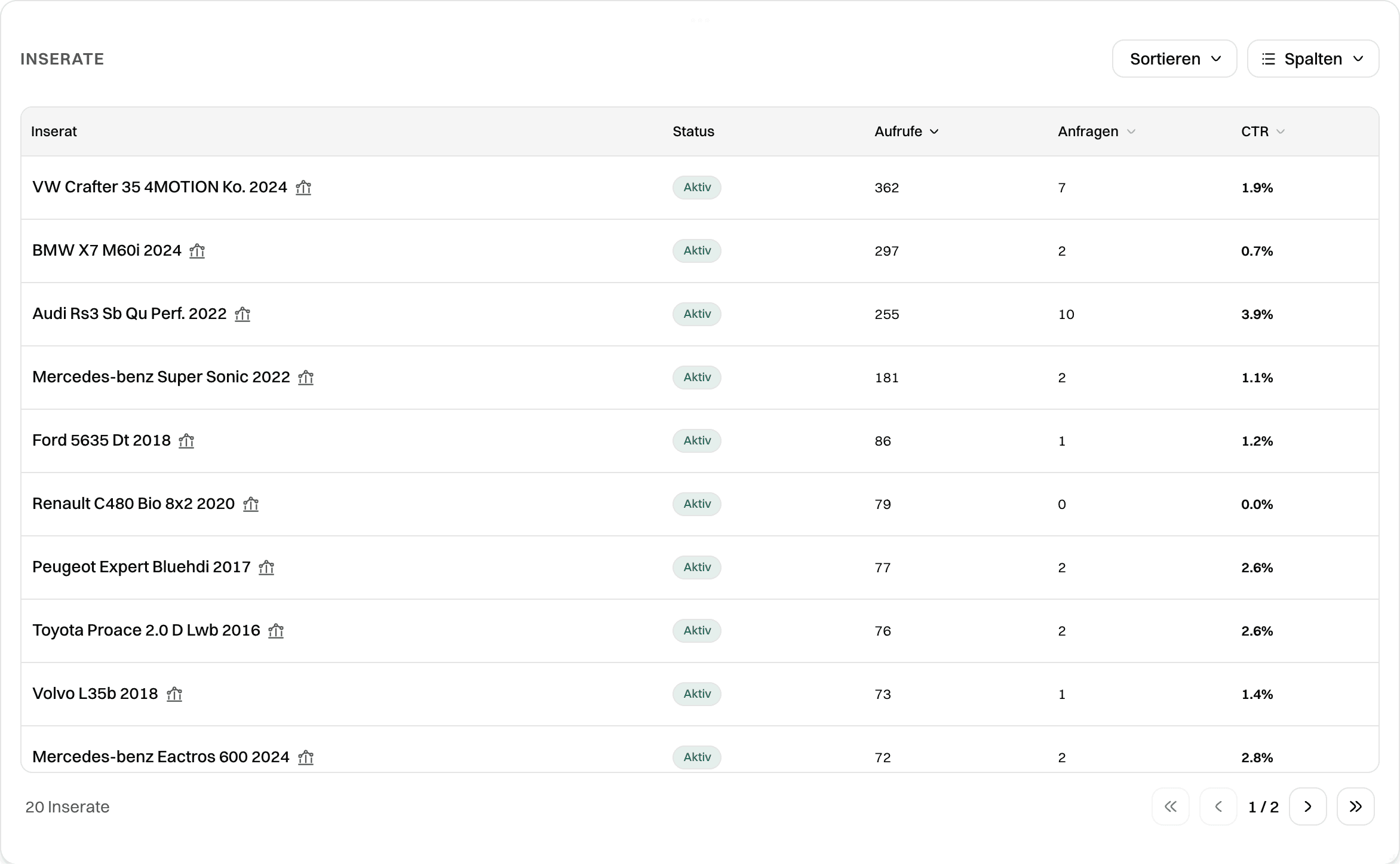
Task: Click the 20 Inserate count label
Action: (67, 807)
